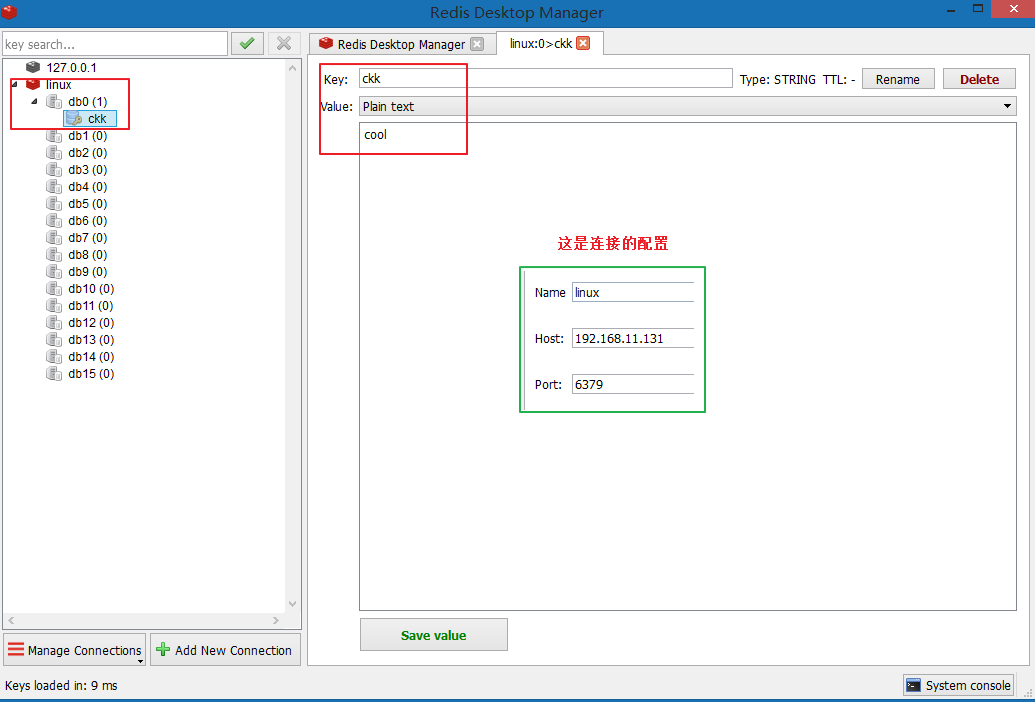Click tree horizontal scrollbar left arrow
1035x702 pixels.
coord(11,620)
